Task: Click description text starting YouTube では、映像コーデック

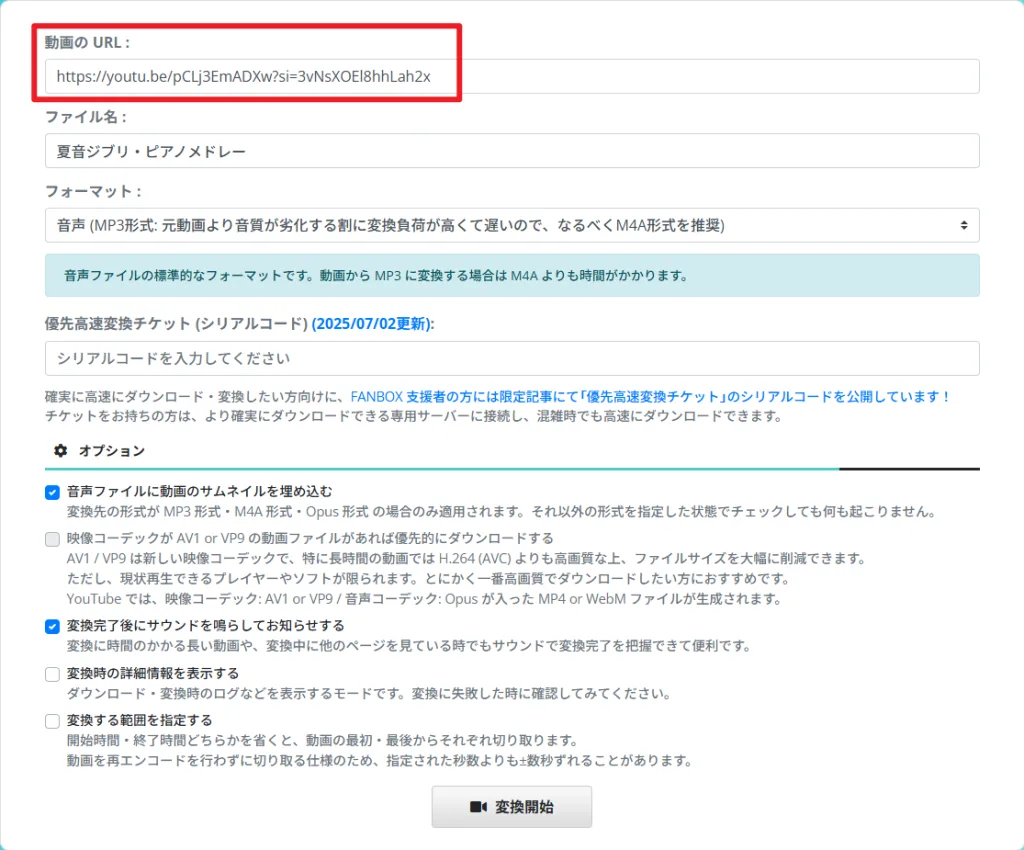Action: click(424, 599)
